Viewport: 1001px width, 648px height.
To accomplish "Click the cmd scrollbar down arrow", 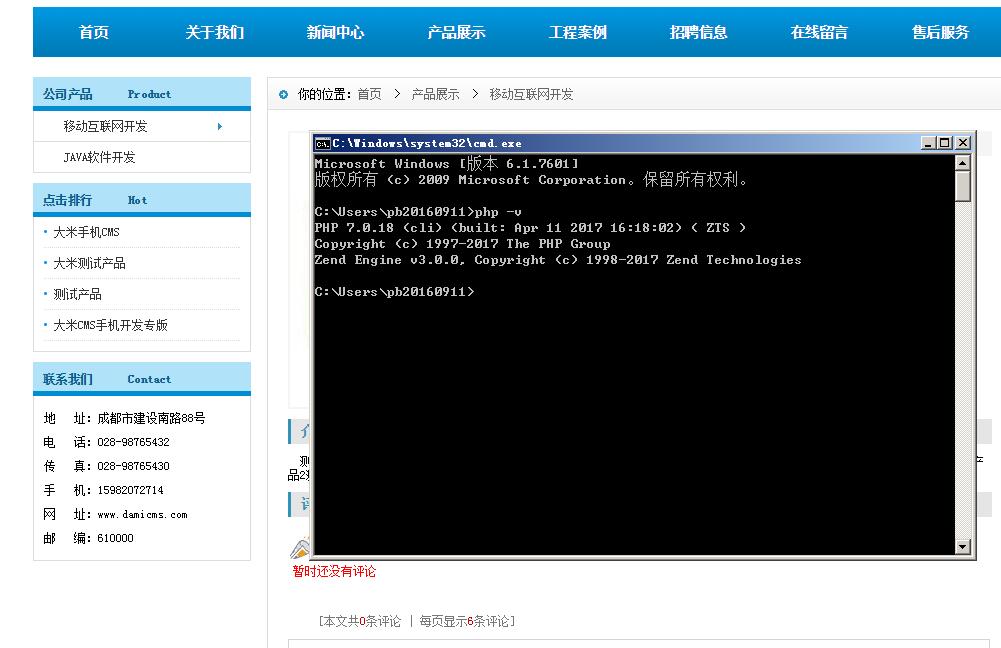I will click(963, 546).
